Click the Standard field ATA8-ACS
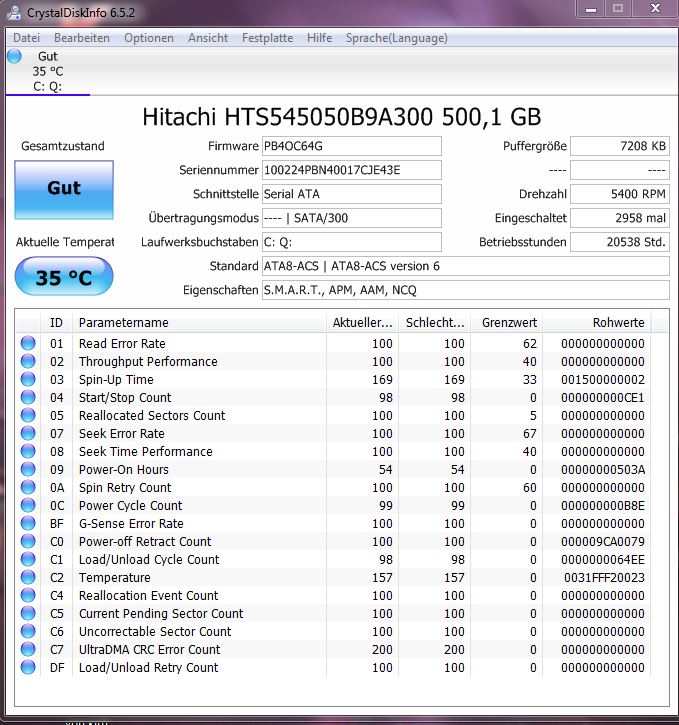The height and width of the screenshot is (725, 679). (466, 266)
